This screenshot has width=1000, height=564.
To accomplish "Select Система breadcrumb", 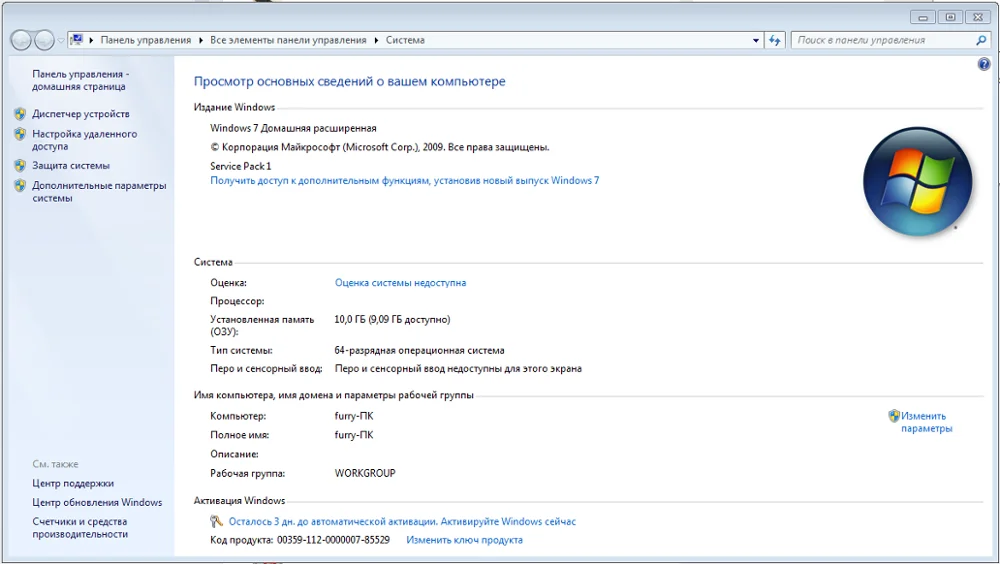I will click(405, 40).
